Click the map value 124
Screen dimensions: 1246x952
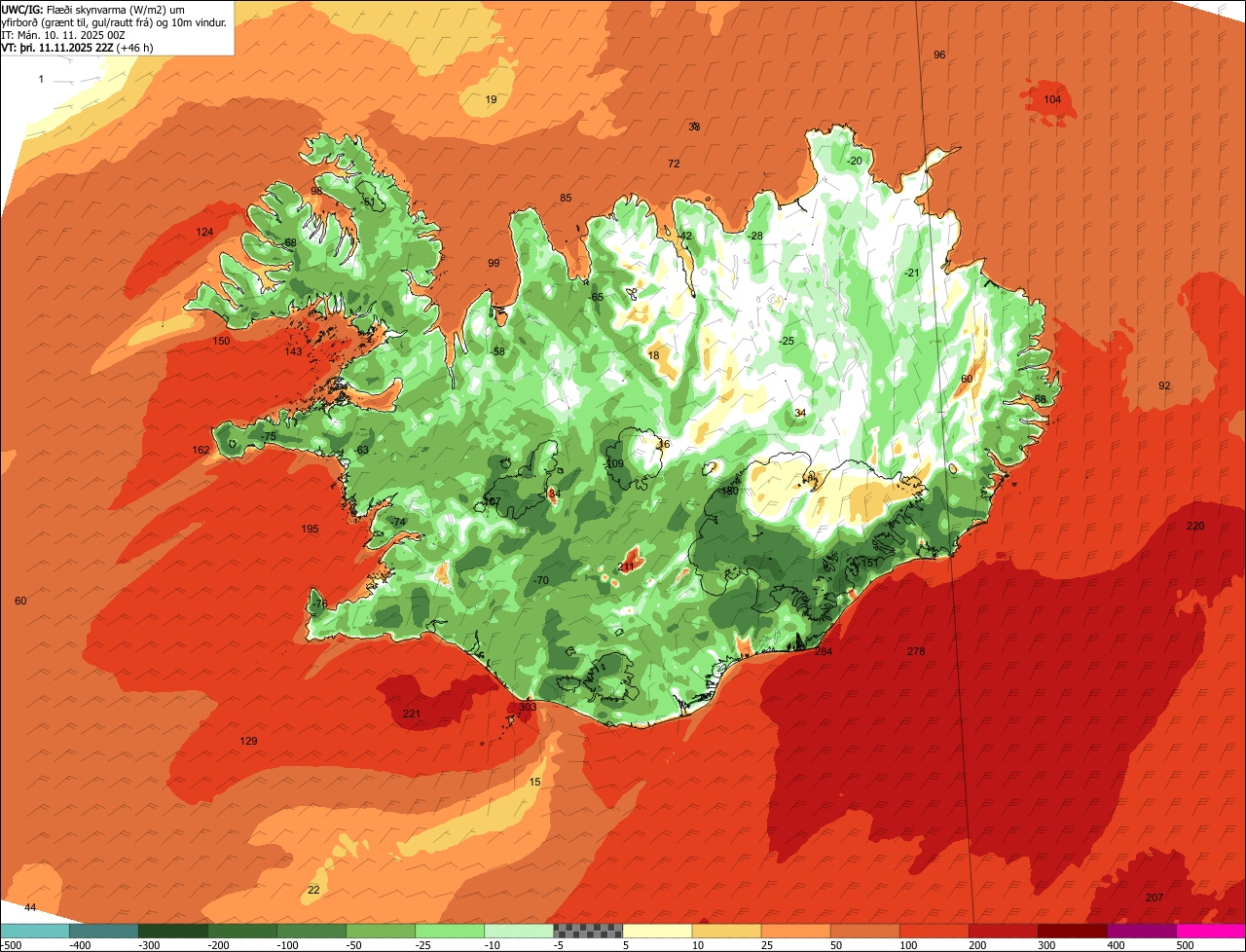click(x=204, y=232)
